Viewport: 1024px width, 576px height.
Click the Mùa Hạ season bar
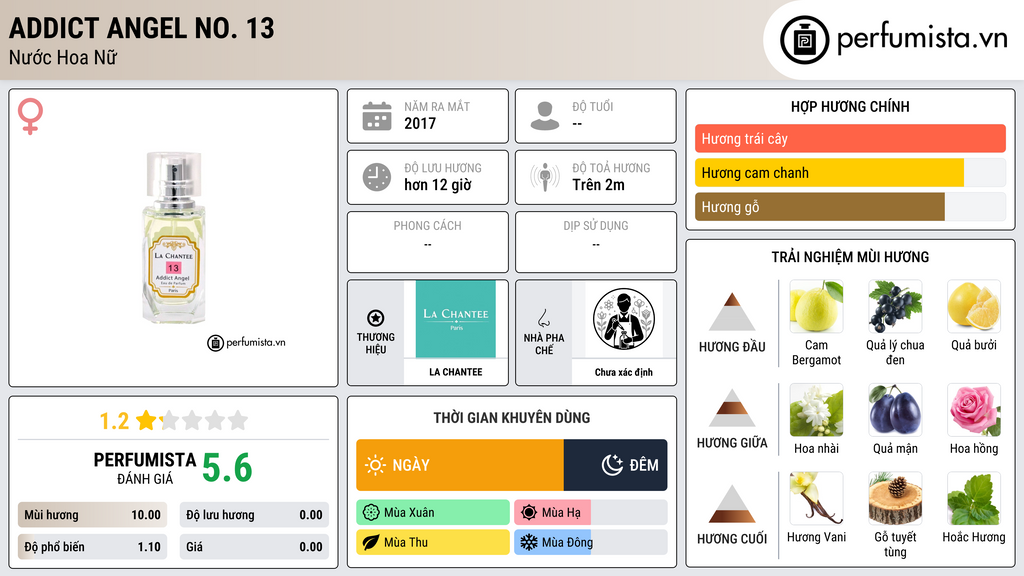pyautogui.click(x=591, y=513)
